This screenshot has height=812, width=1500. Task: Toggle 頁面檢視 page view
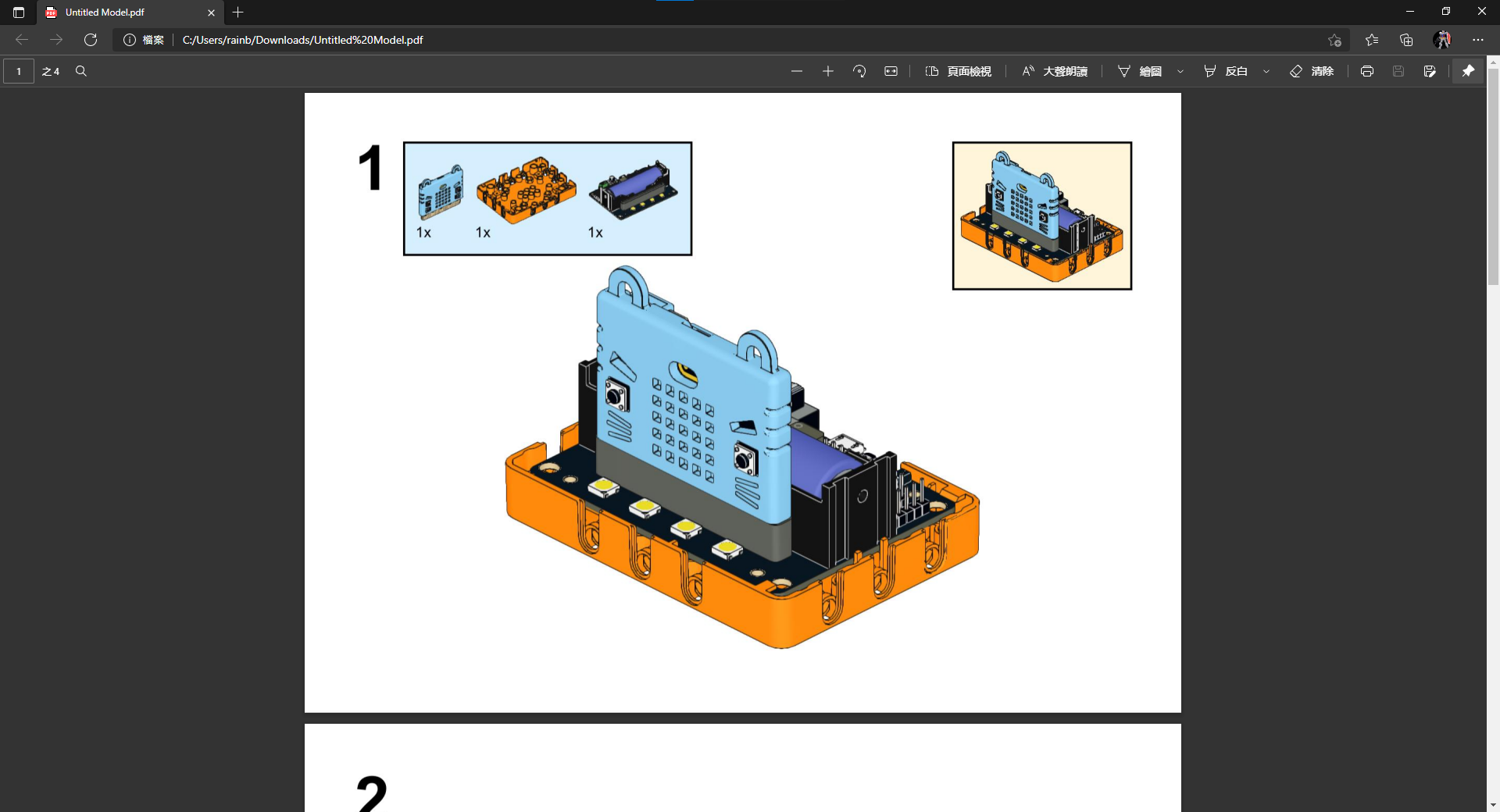point(959,71)
